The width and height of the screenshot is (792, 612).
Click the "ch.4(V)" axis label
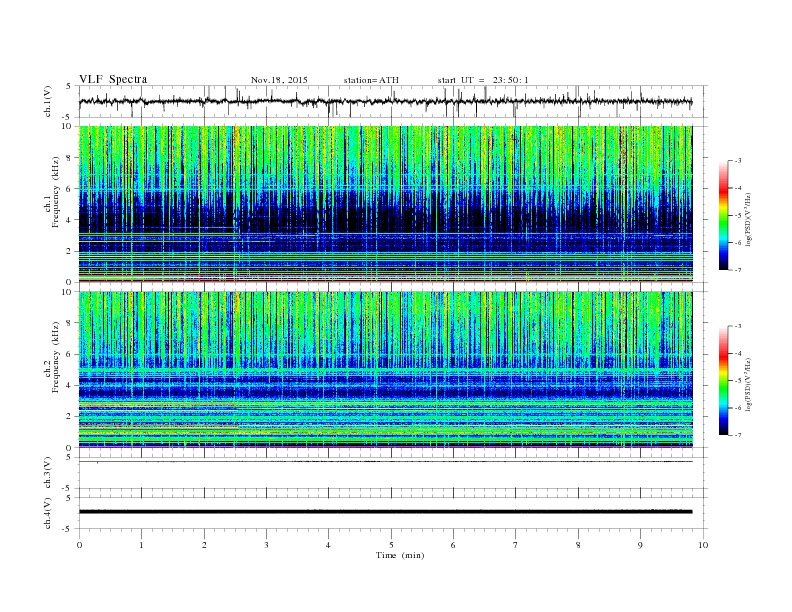click(48, 513)
